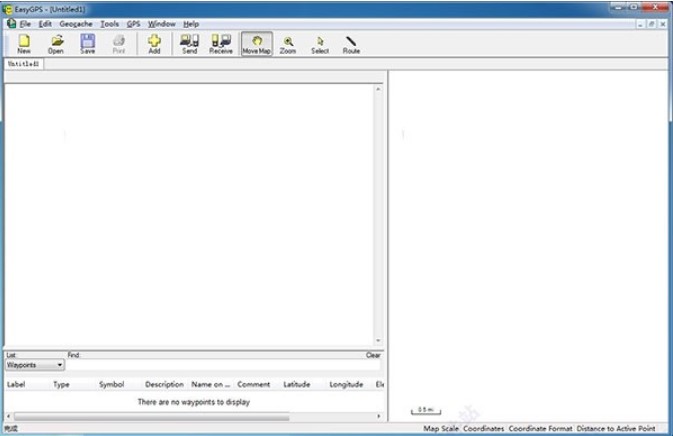Close the inner Untitled1 document window
673x436 pixels.
(663, 24)
